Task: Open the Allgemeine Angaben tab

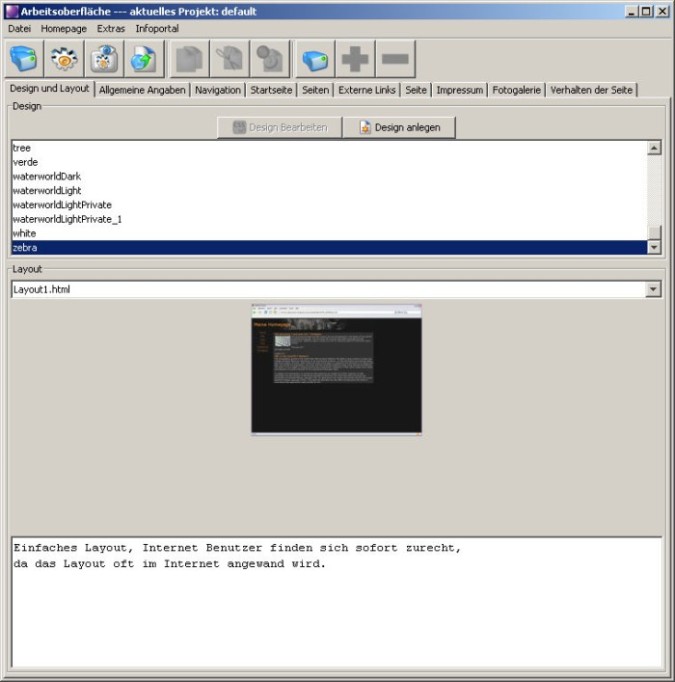Action: coord(141,90)
